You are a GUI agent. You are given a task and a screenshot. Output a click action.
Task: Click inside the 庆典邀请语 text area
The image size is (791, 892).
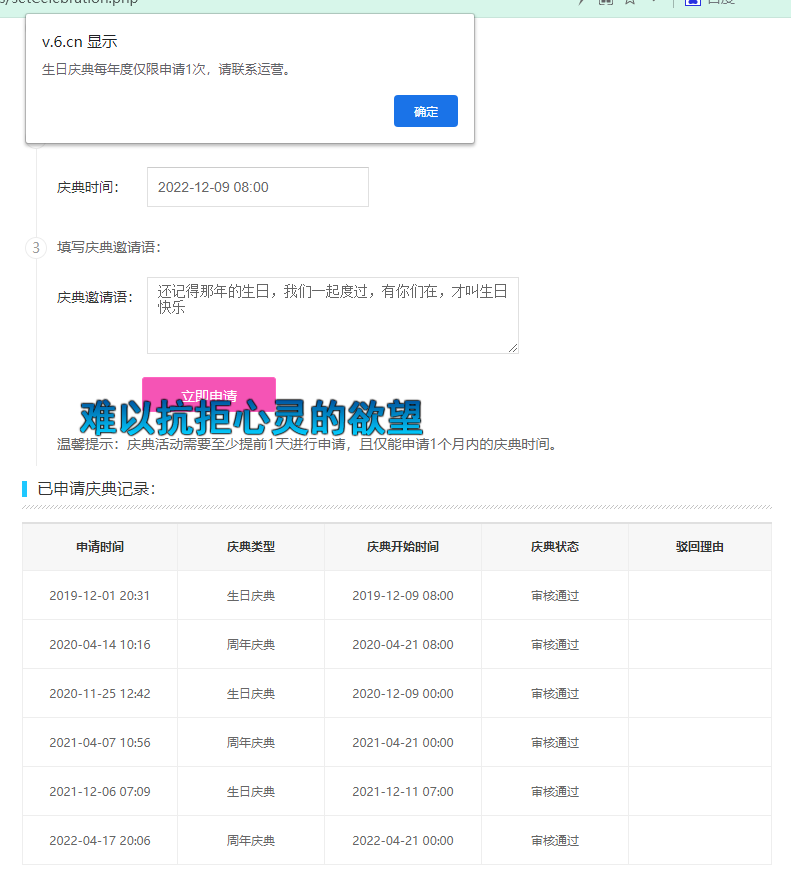click(x=333, y=315)
